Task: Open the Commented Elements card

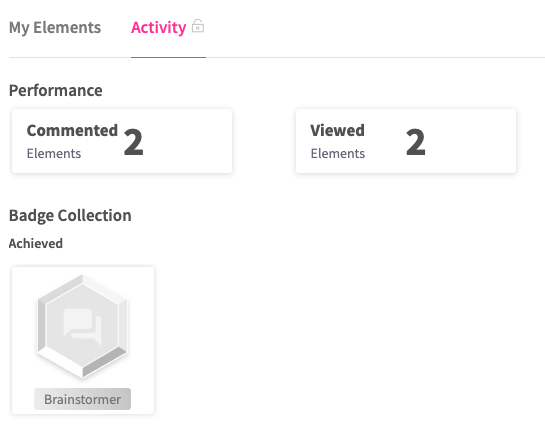Action: [122, 141]
